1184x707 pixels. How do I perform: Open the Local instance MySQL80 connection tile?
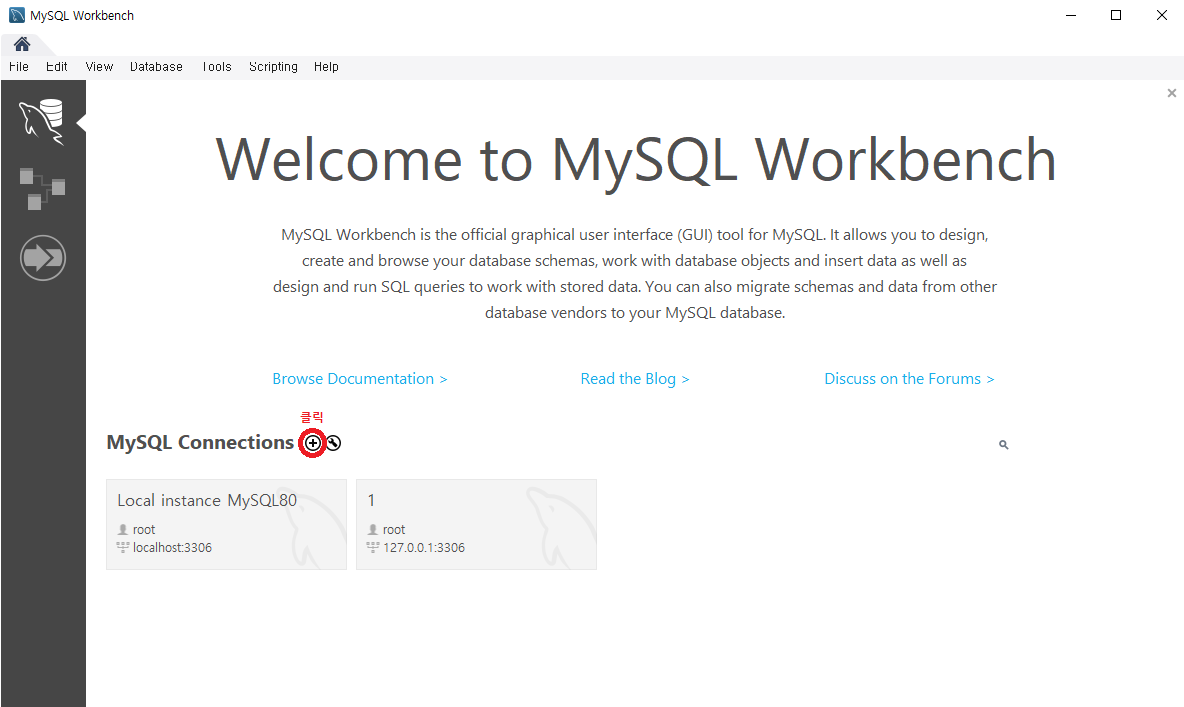tap(227, 524)
